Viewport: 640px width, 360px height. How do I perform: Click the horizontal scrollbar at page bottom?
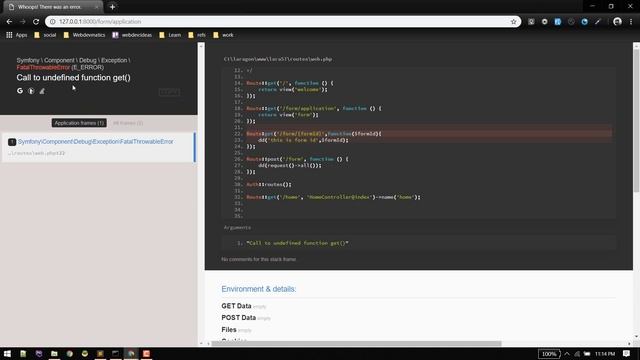click(x=356, y=343)
